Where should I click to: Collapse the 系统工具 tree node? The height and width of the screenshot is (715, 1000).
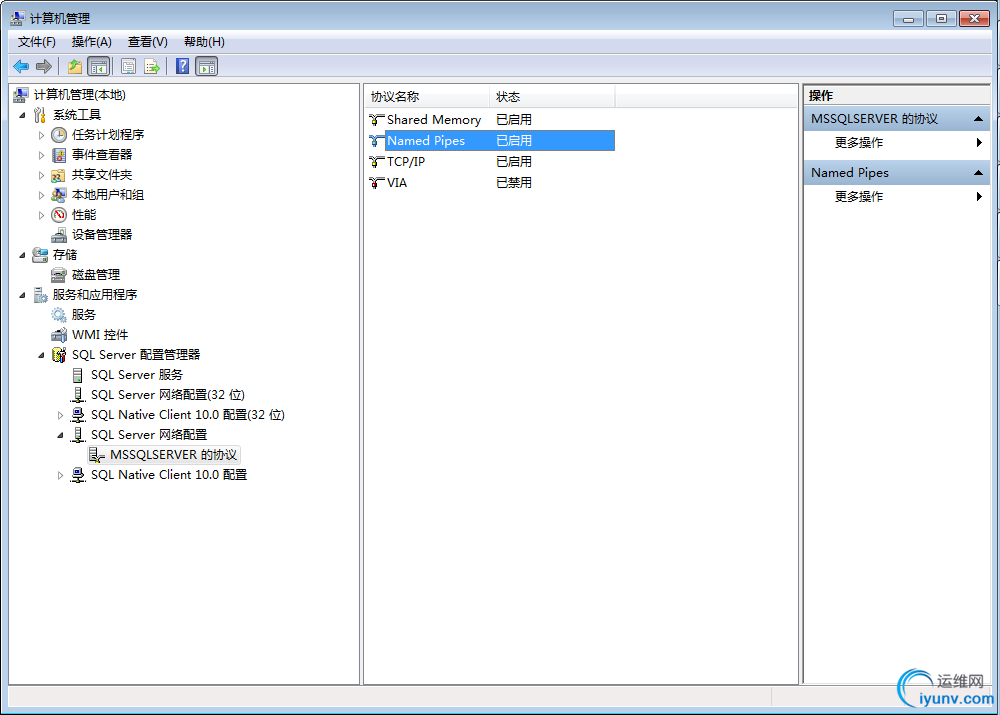[22, 115]
